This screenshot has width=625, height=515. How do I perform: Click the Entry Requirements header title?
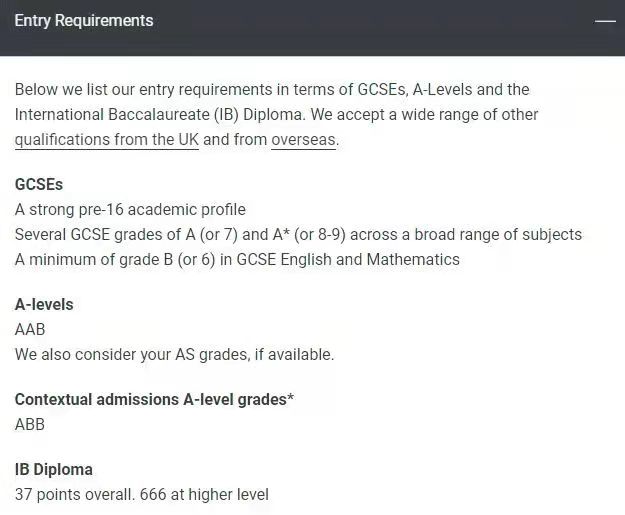click(84, 21)
